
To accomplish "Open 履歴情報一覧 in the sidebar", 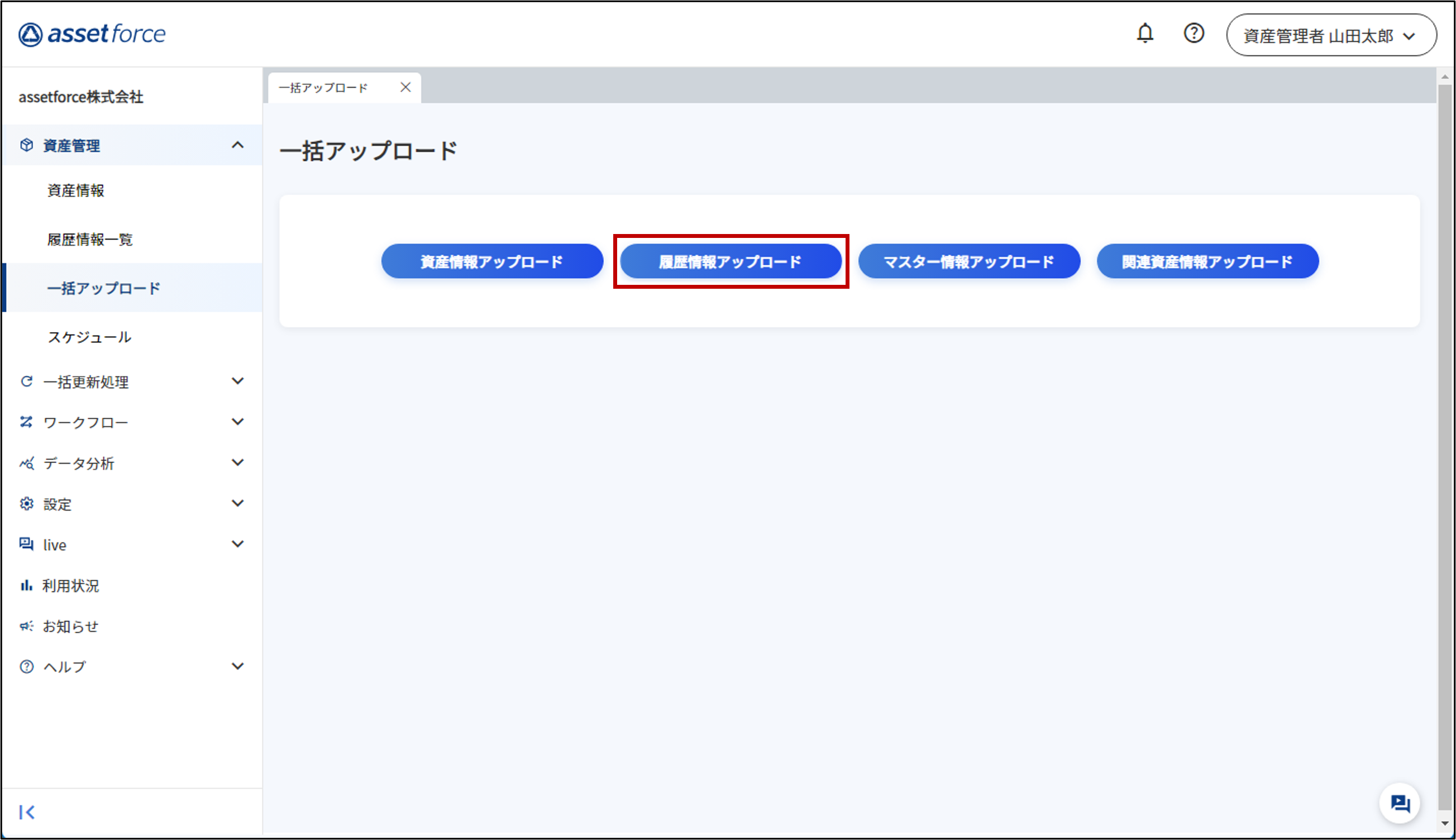I will point(90,240).
